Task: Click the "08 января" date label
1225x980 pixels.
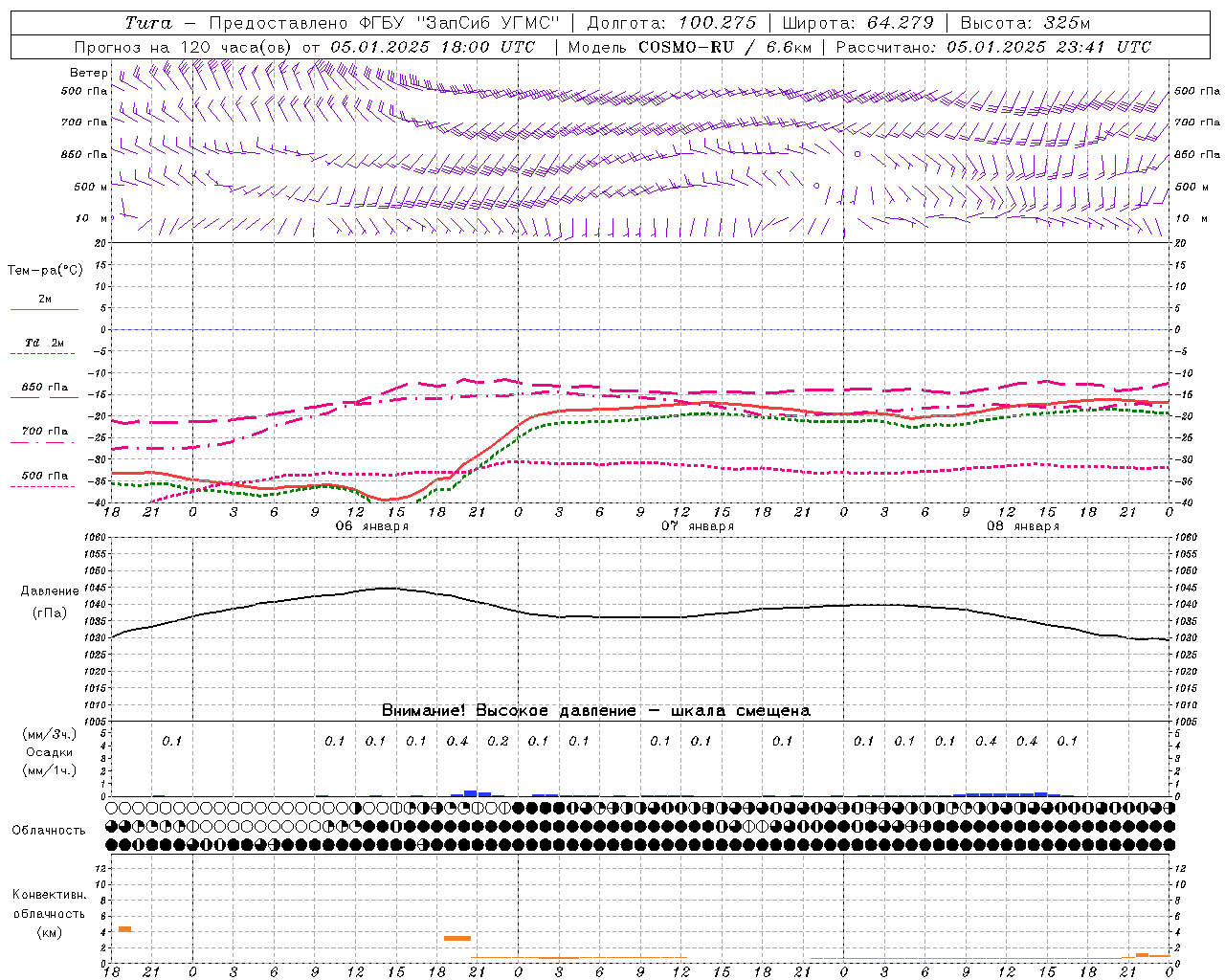Action: tap(1023, 526)
